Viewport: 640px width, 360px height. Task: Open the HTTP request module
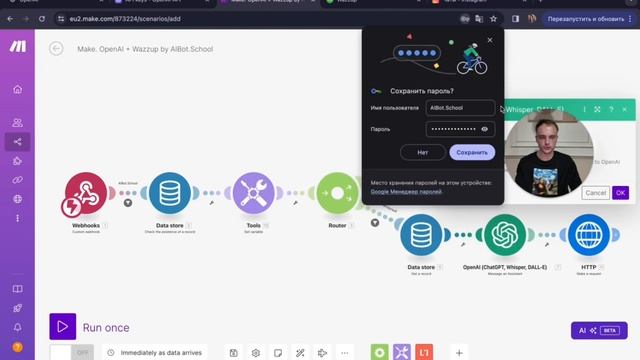589,235
